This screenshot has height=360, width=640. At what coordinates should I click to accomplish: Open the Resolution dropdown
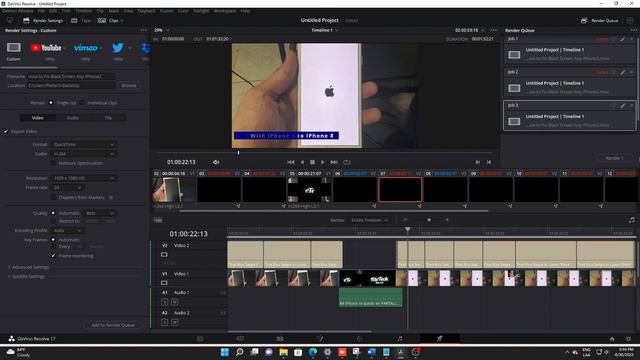[x=84, y=178]
